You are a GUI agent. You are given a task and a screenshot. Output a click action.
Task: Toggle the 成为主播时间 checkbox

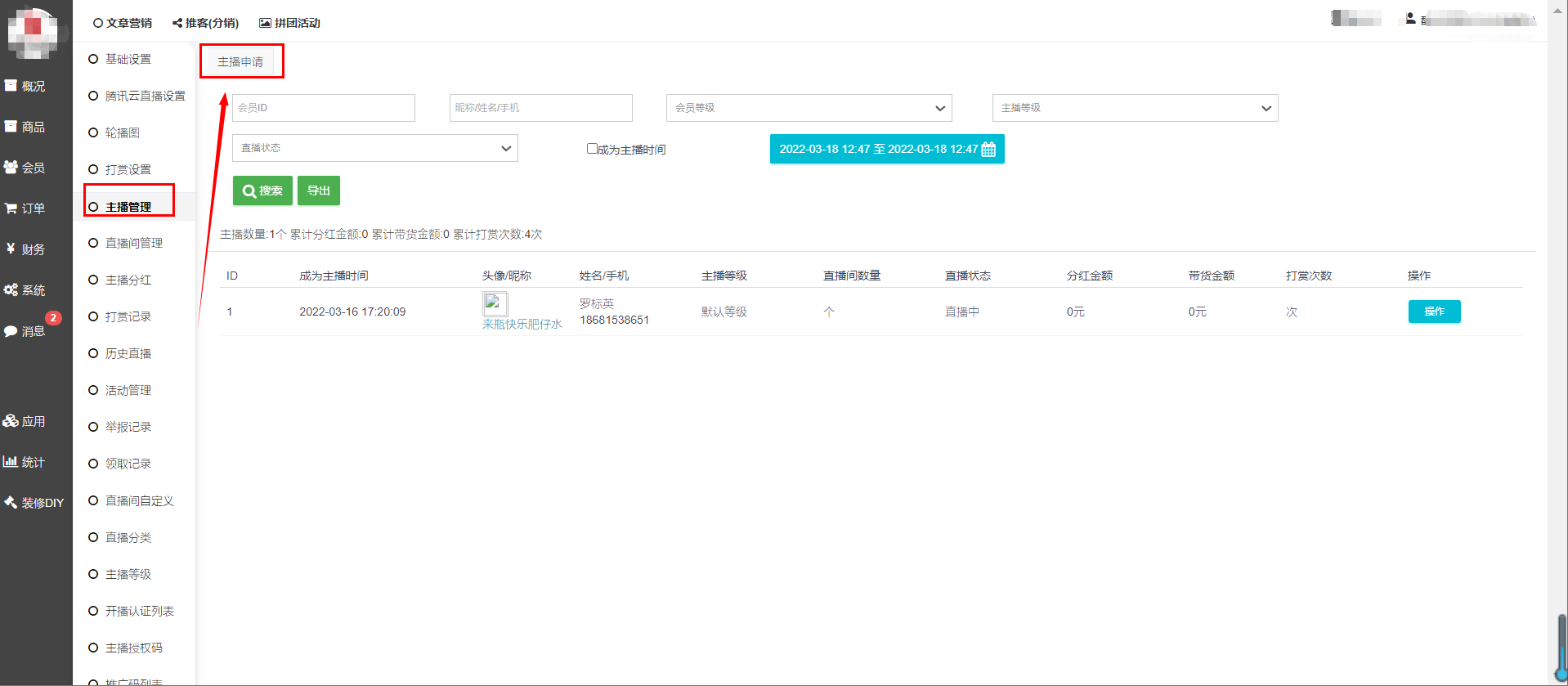click(x=592, y=149)
